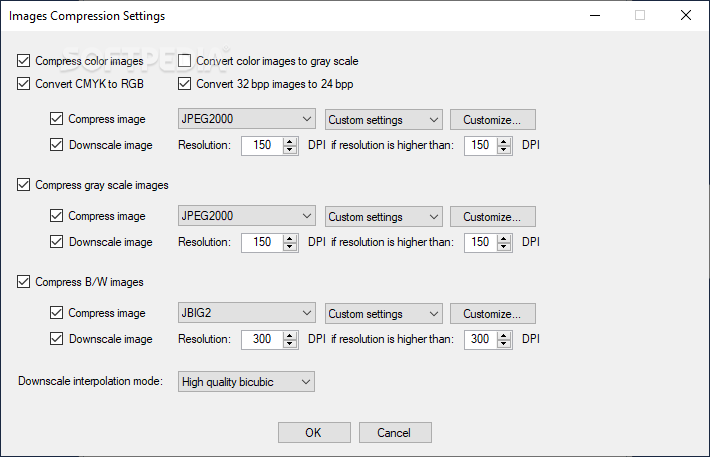The width and height of the screenshot is (710, 457).
Task: Open the JBIG2 compression format dropdown
Action: (246, 314)
